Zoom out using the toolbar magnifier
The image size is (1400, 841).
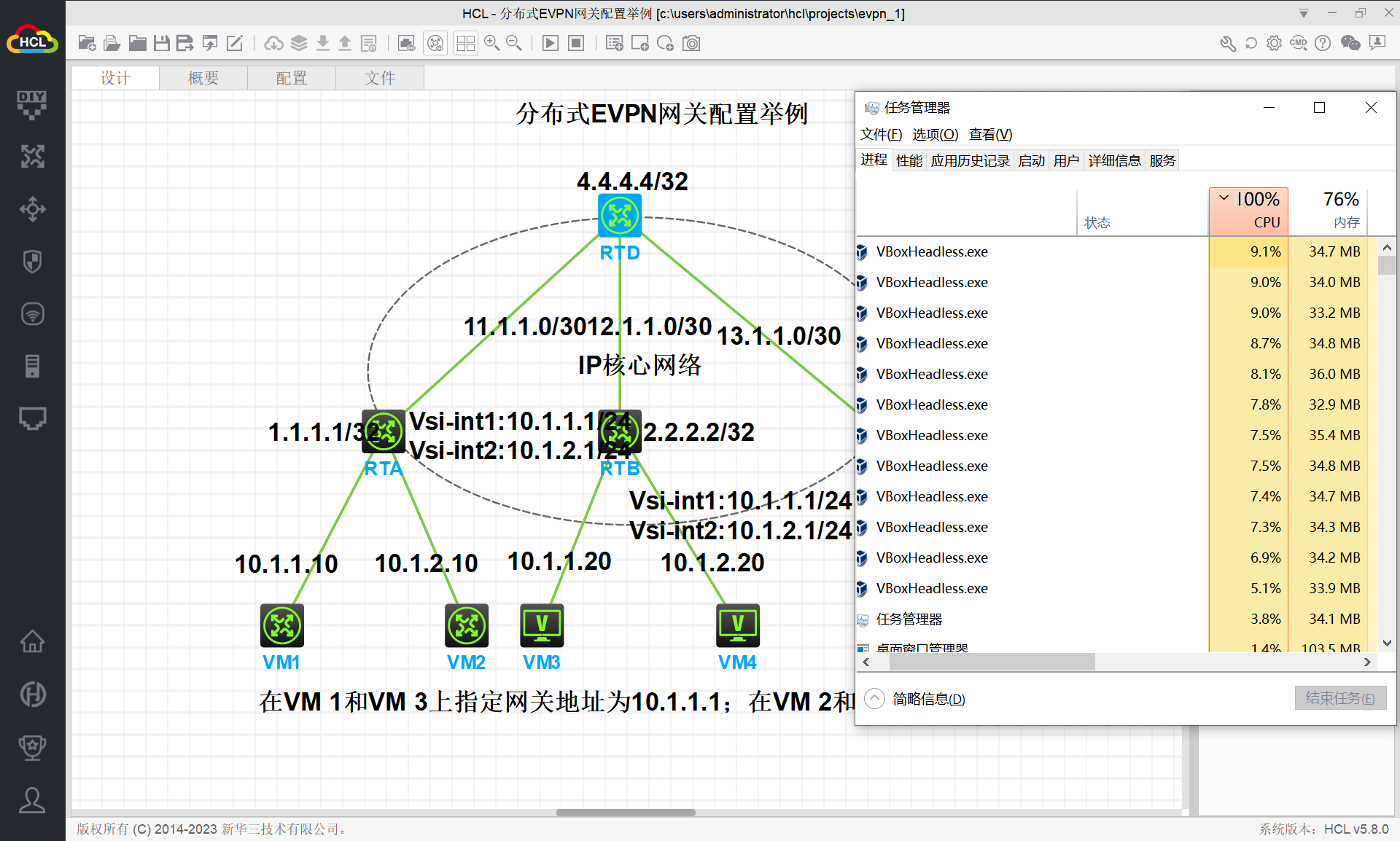tap(514, 44)
